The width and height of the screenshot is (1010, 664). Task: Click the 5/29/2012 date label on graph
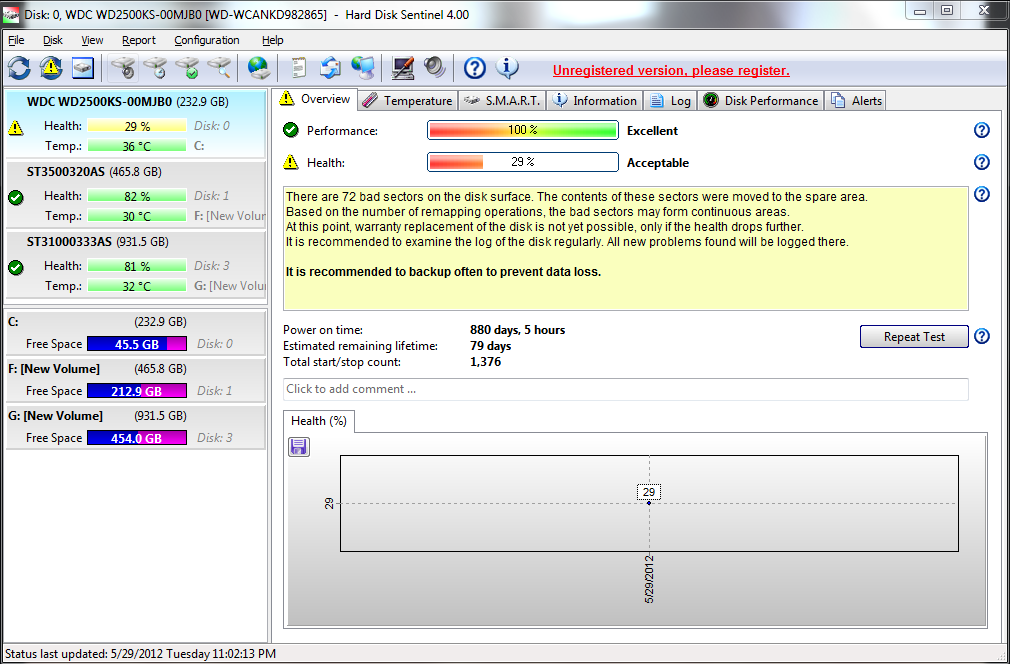click(x=649, y=578)
